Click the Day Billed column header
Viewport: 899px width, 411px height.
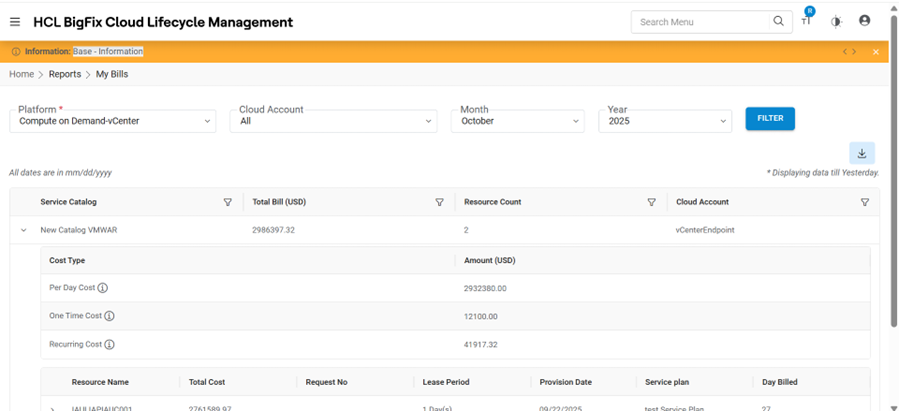(779, 382)
